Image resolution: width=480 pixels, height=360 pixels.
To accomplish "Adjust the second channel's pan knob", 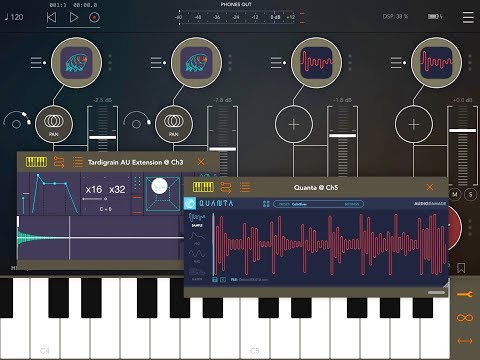I will point(137,121).
